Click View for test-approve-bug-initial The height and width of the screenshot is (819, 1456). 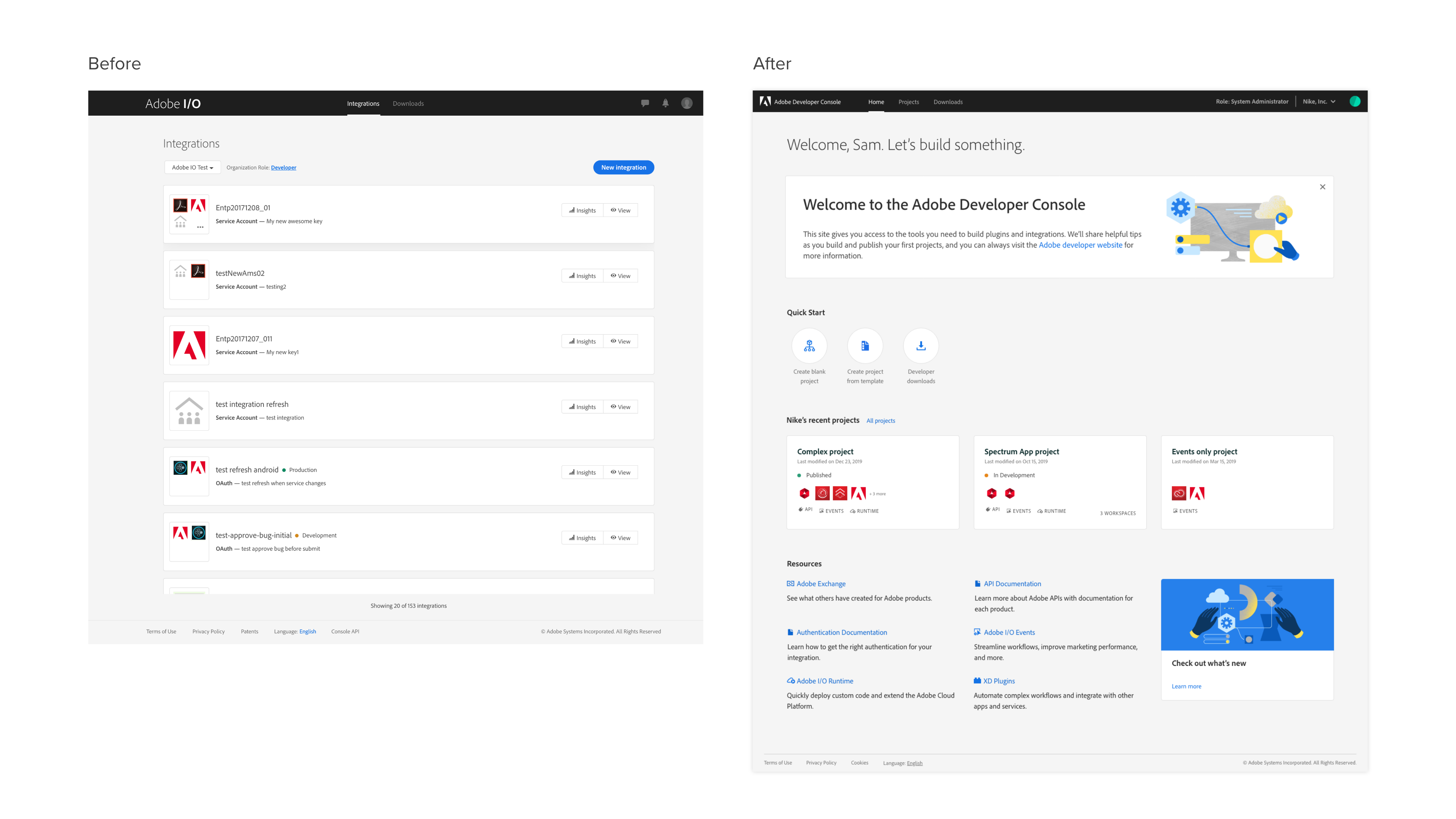[x=620, y=538]
